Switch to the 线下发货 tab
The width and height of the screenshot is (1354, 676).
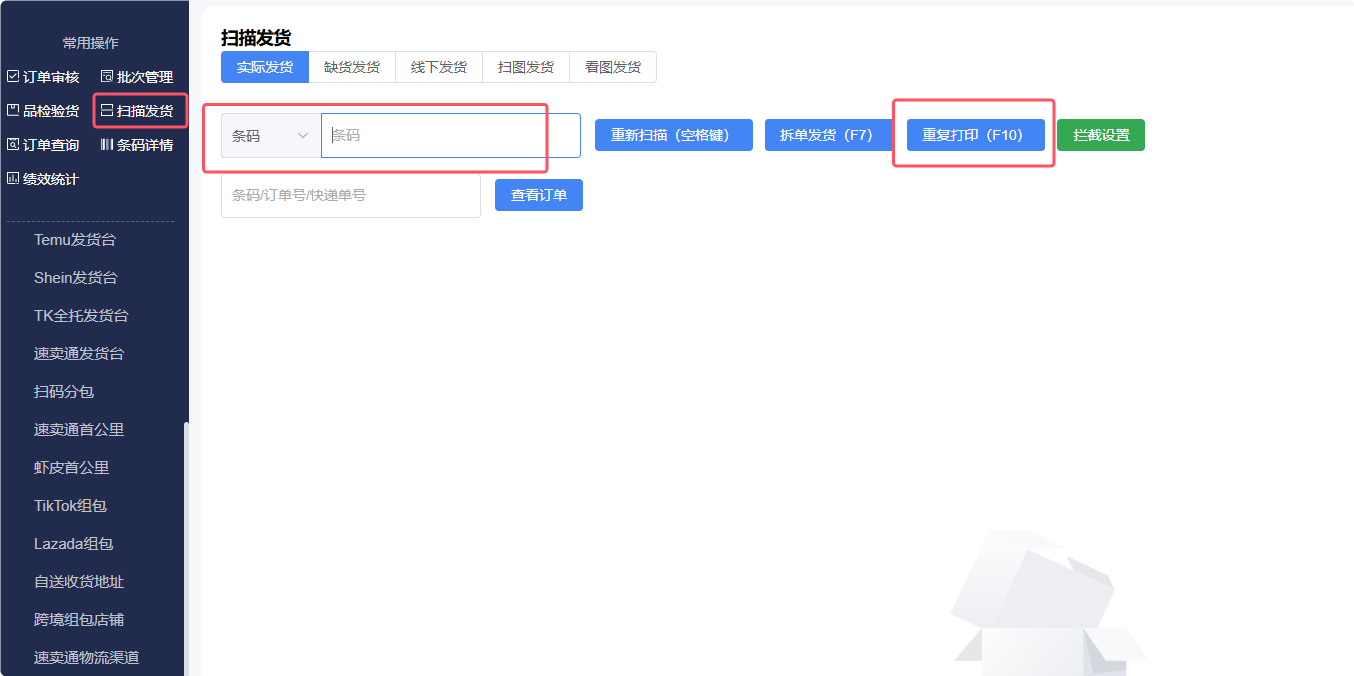439,67
